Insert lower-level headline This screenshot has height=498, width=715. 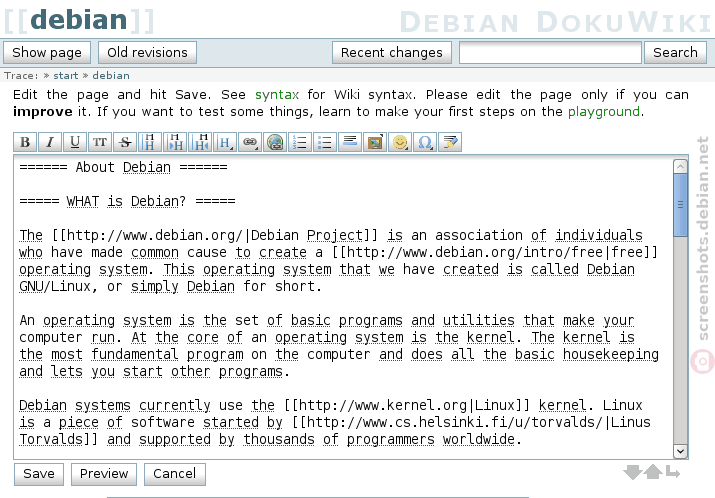(x=175, y=142)
